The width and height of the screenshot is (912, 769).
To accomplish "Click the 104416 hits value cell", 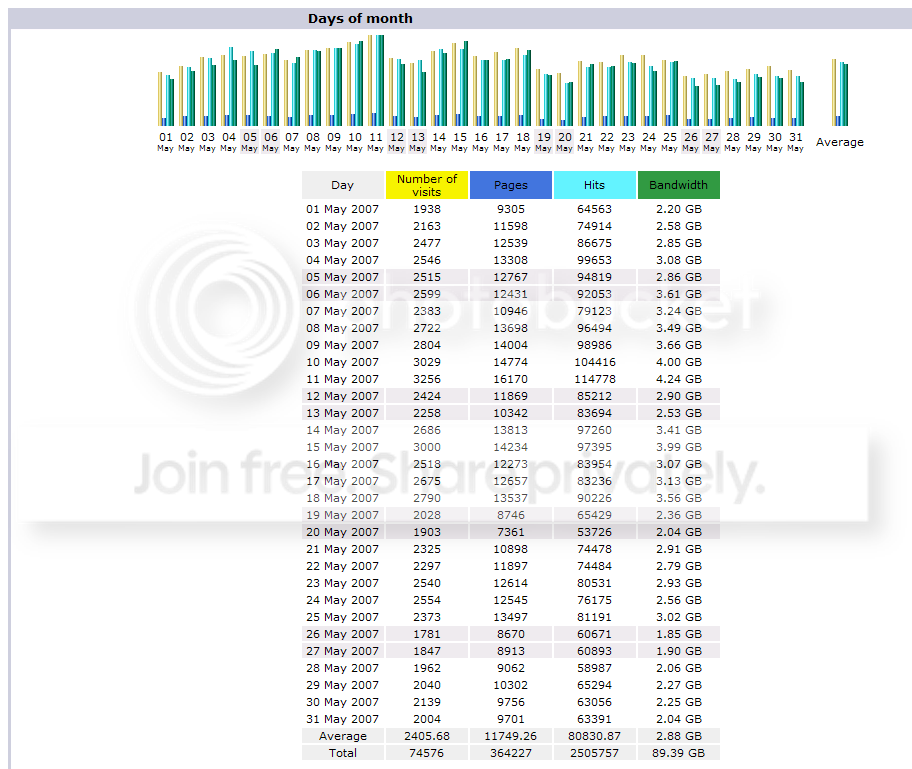I will pyautogui.click(x=594, y=362).
